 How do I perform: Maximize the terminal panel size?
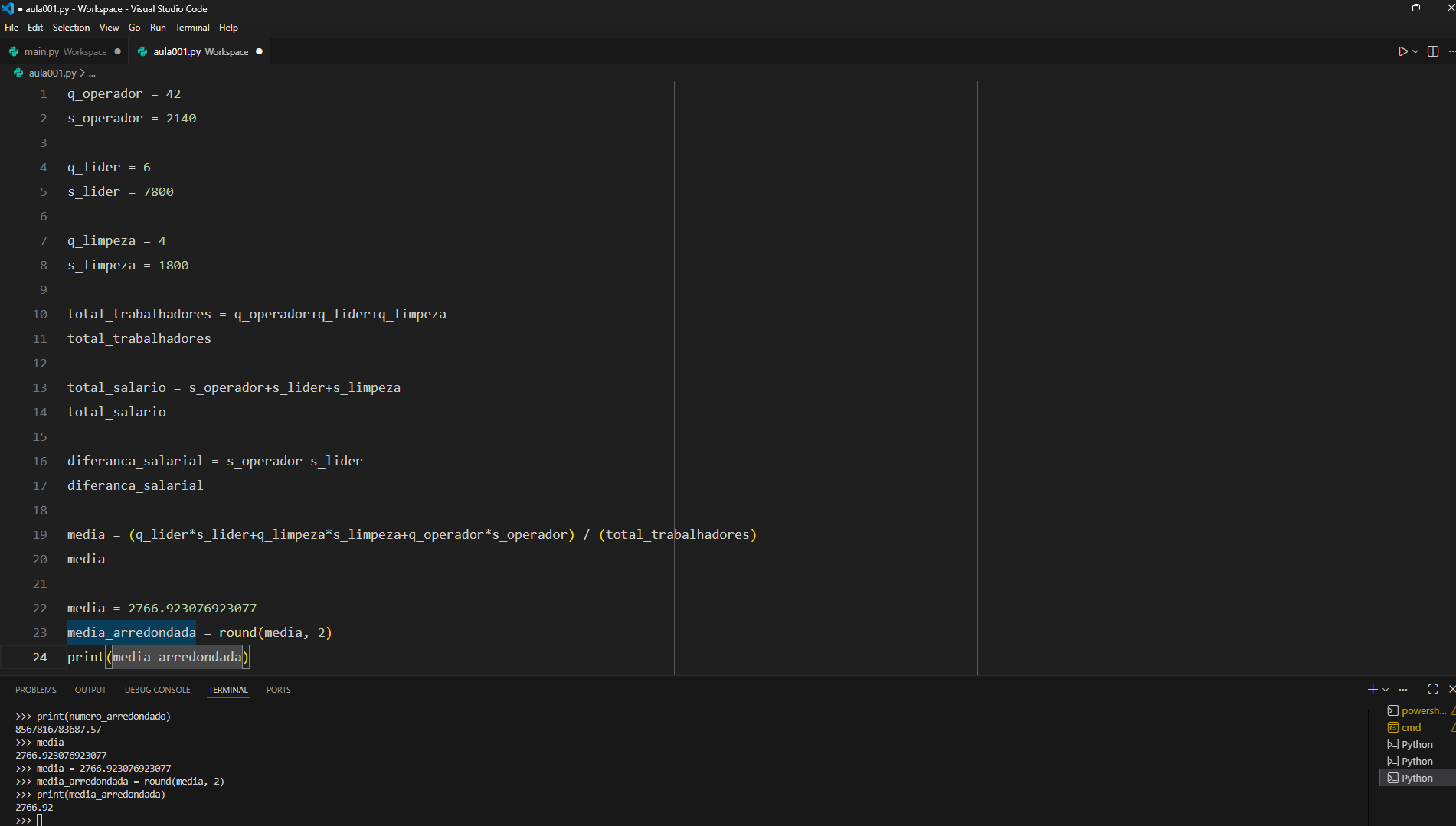coord(1433,690)
